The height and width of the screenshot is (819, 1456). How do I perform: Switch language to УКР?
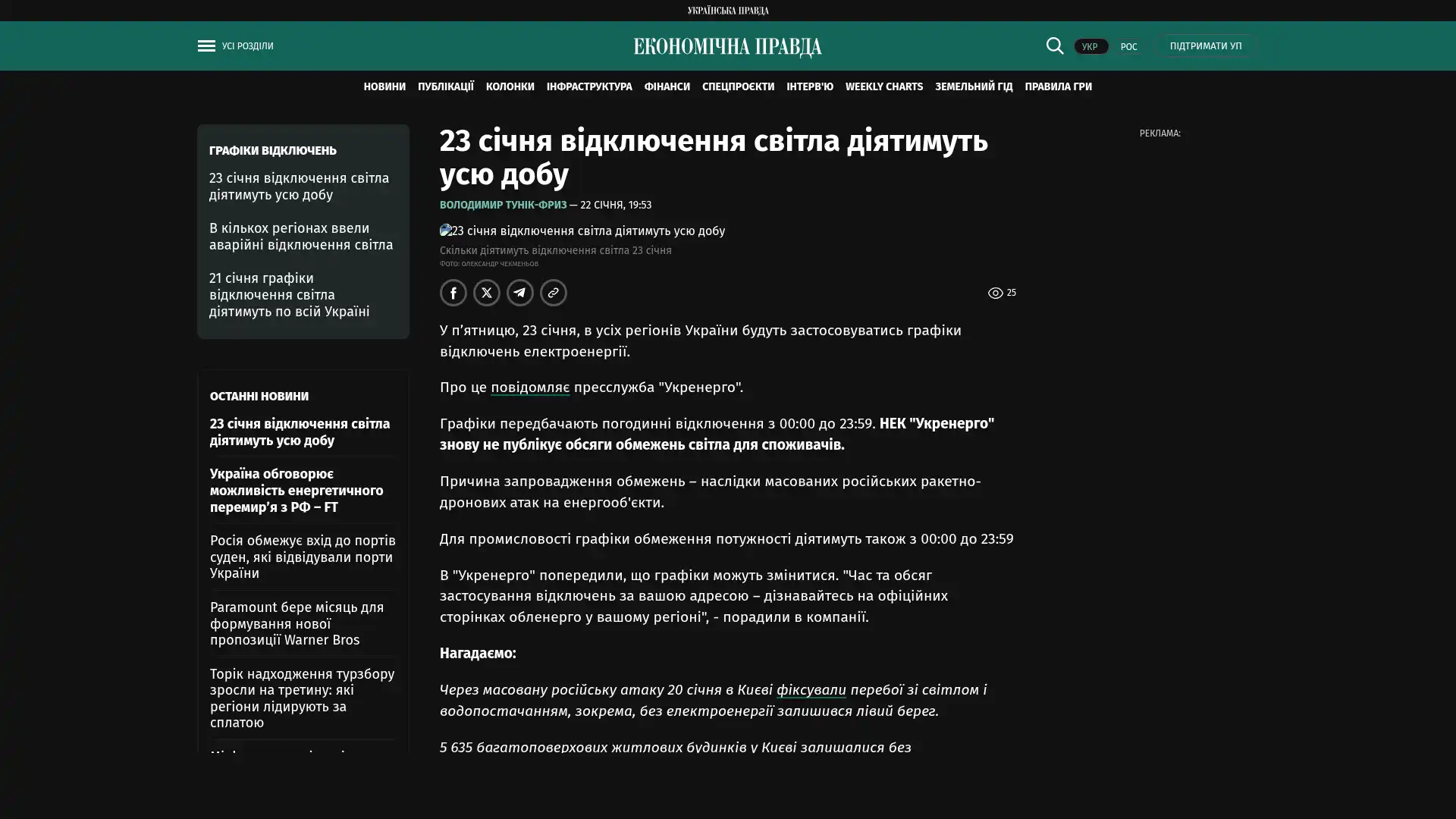[1090, 46]
